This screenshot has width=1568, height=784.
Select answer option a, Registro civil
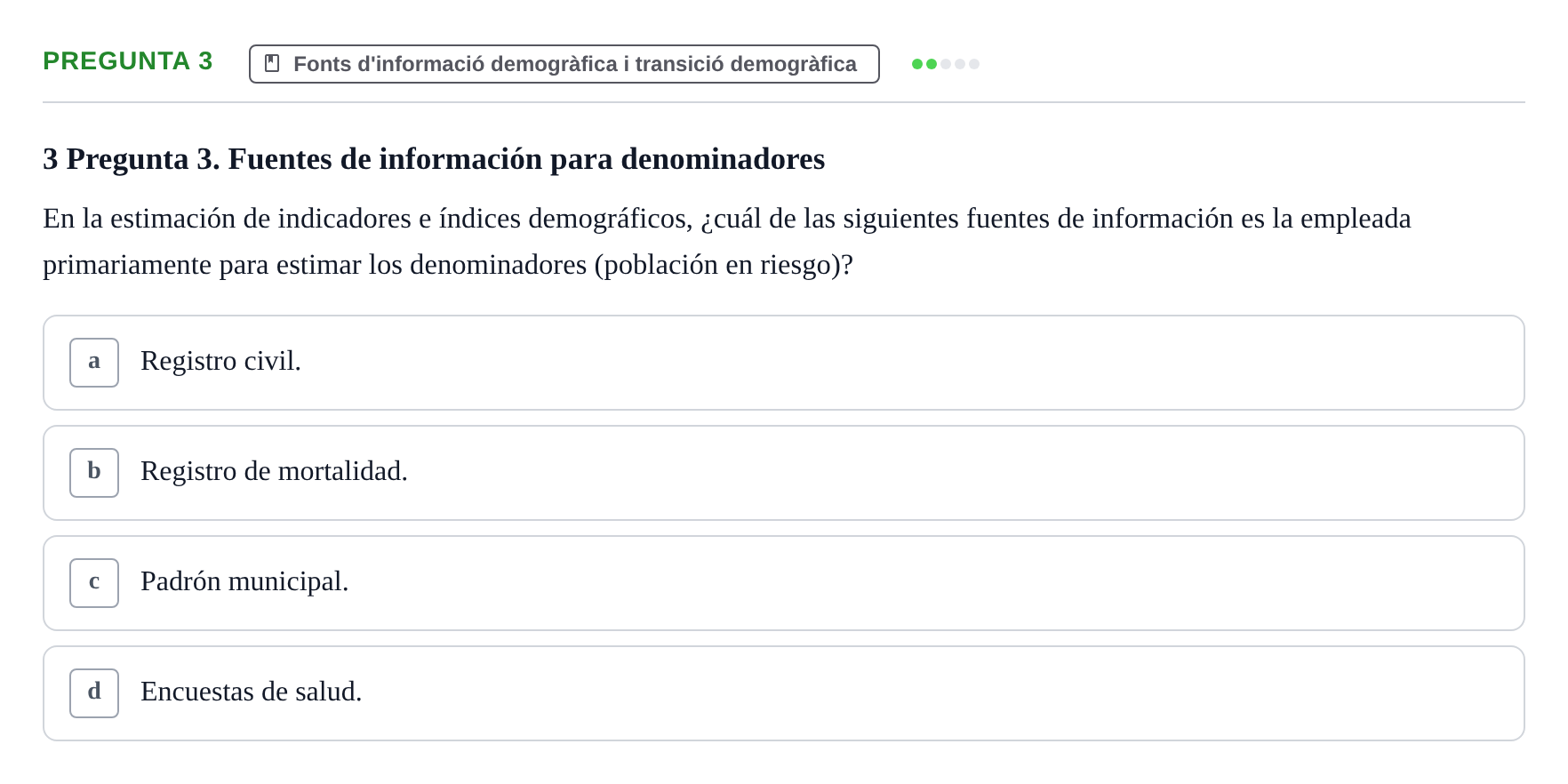click(784, 363)
